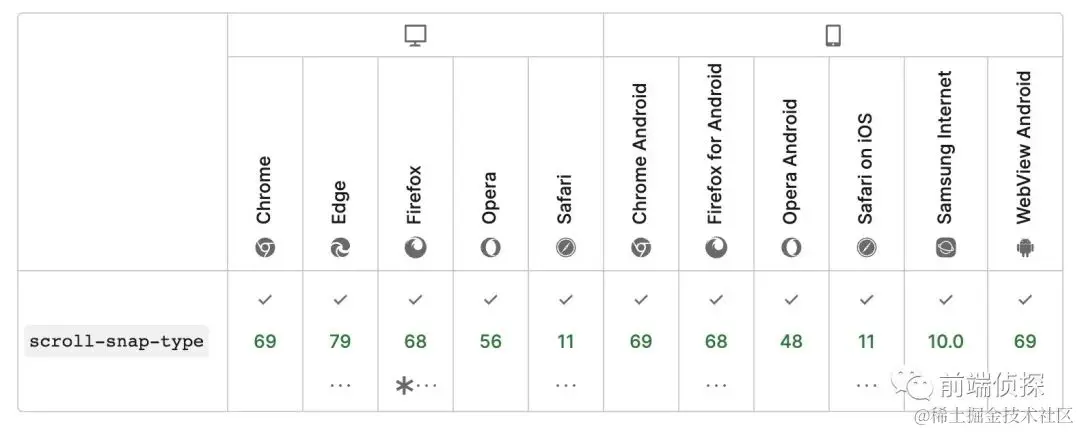Click the Chrome browser icon

point(265,248)
